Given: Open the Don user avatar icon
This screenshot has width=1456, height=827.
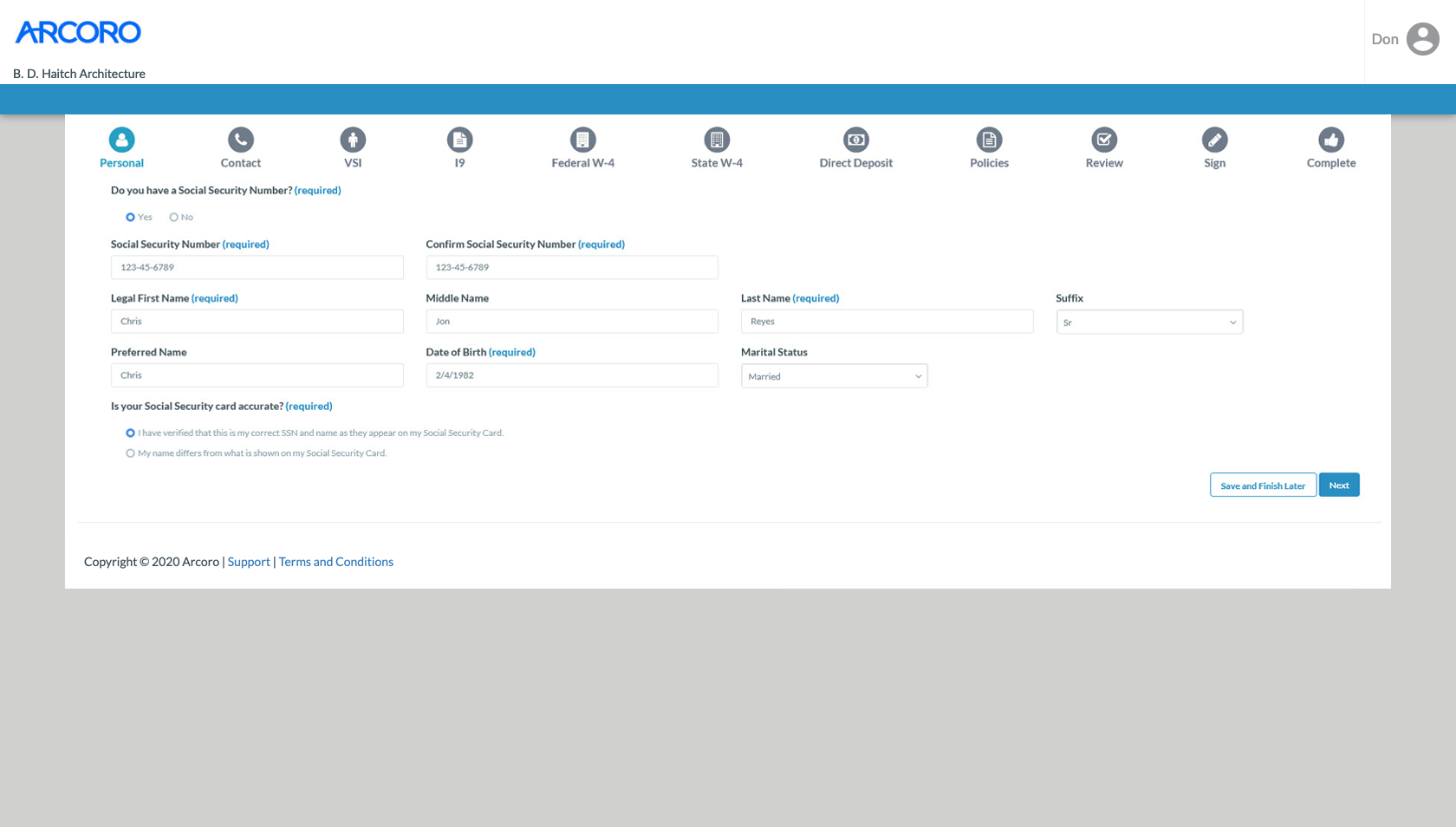Looking at the screenshot, I should [x=1422, y=39].
